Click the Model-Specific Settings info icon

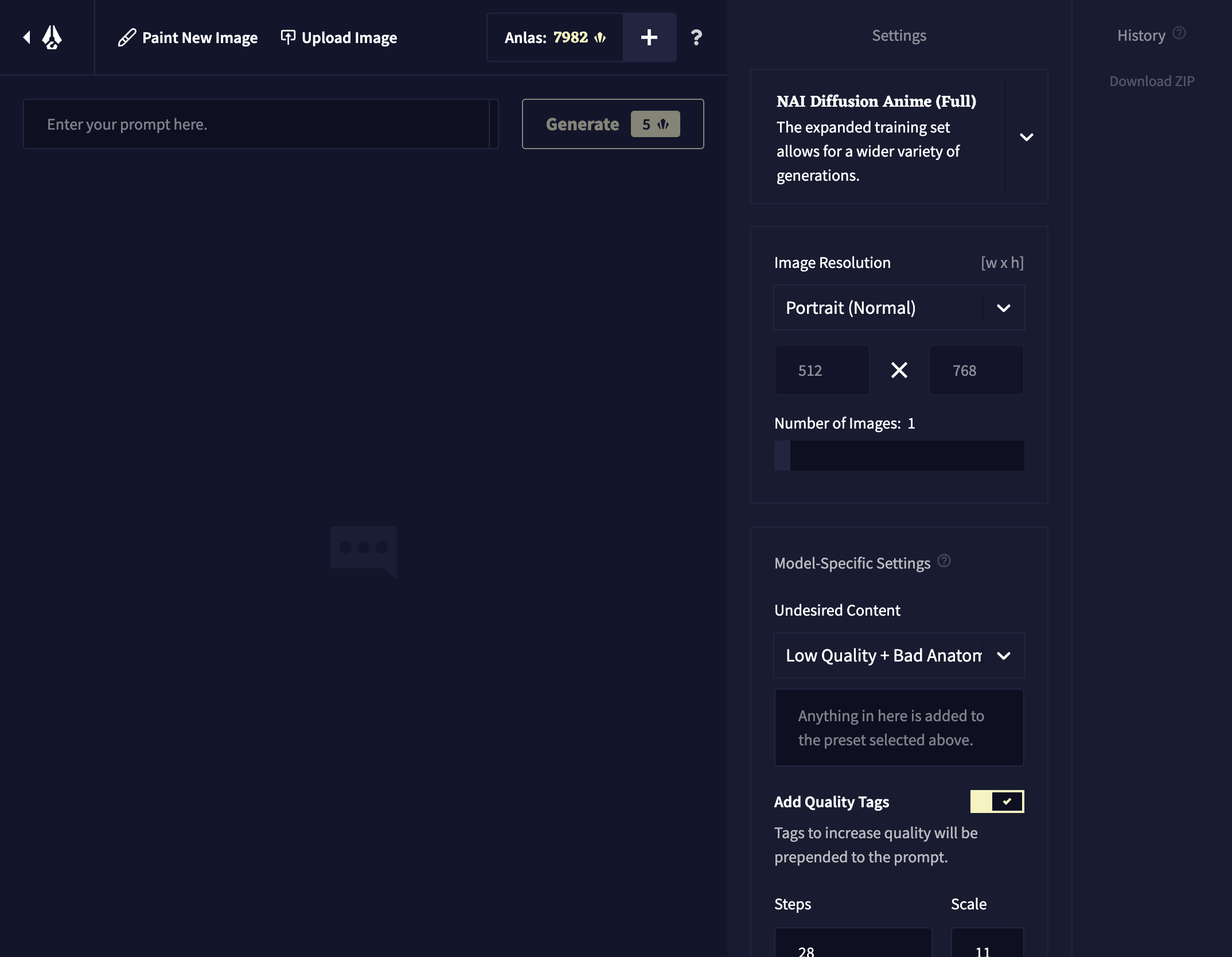944,561
